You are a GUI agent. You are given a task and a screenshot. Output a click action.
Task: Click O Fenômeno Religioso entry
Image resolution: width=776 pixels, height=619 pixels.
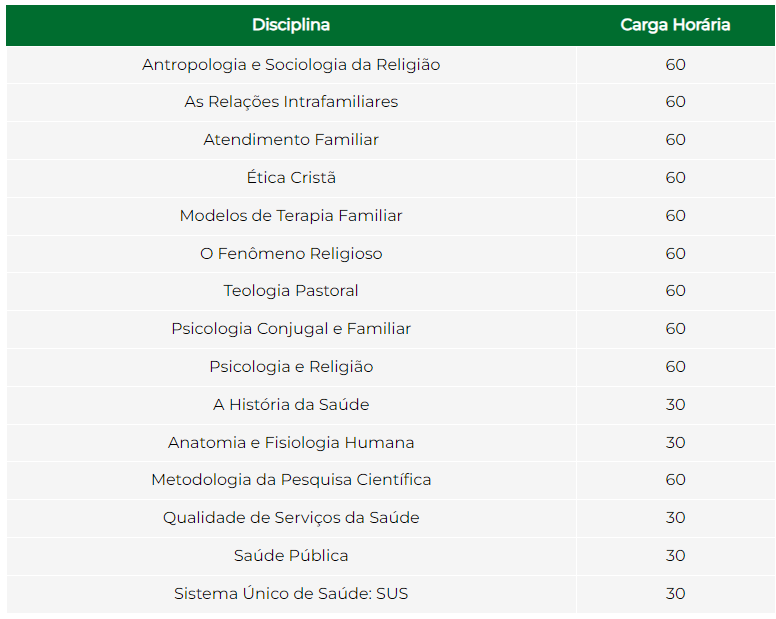click(291, 254)
